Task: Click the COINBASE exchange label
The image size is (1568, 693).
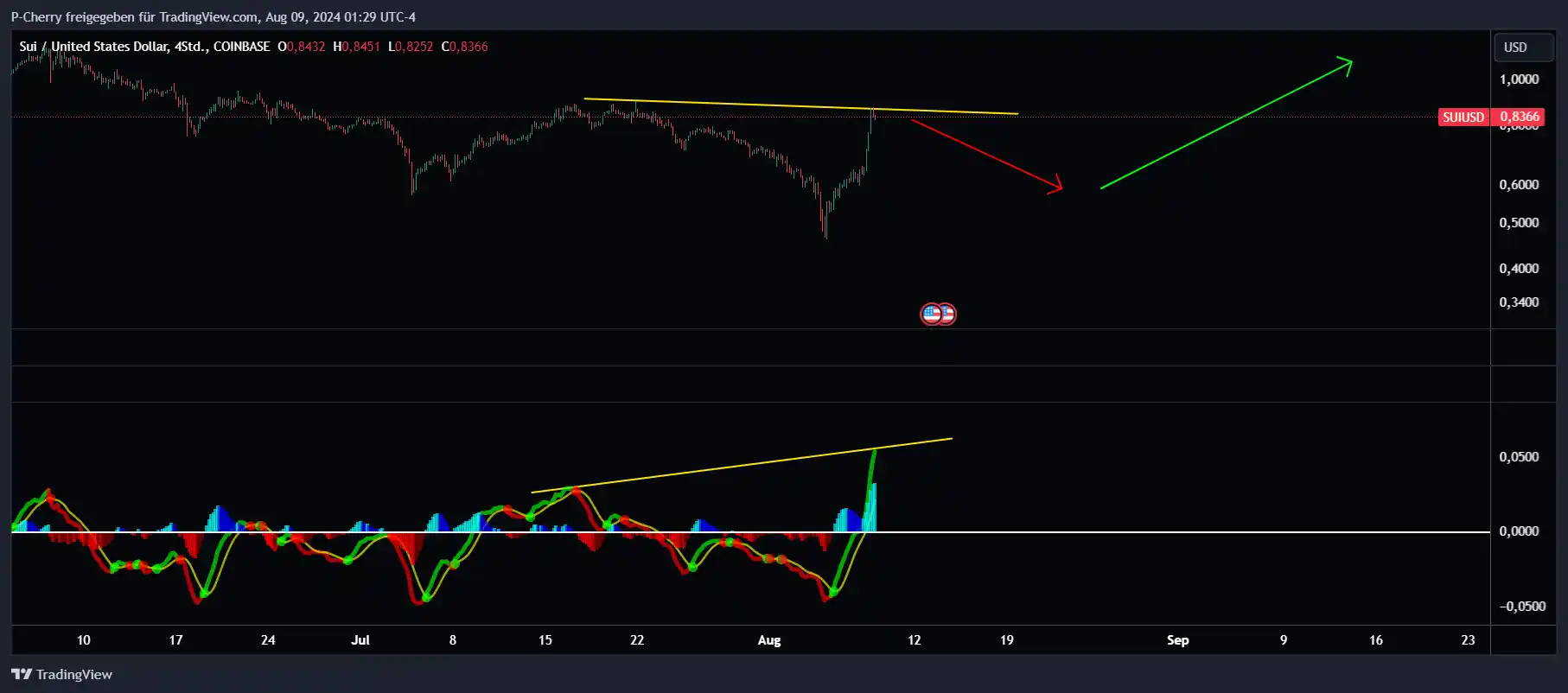Action: [x=241, y=47]
